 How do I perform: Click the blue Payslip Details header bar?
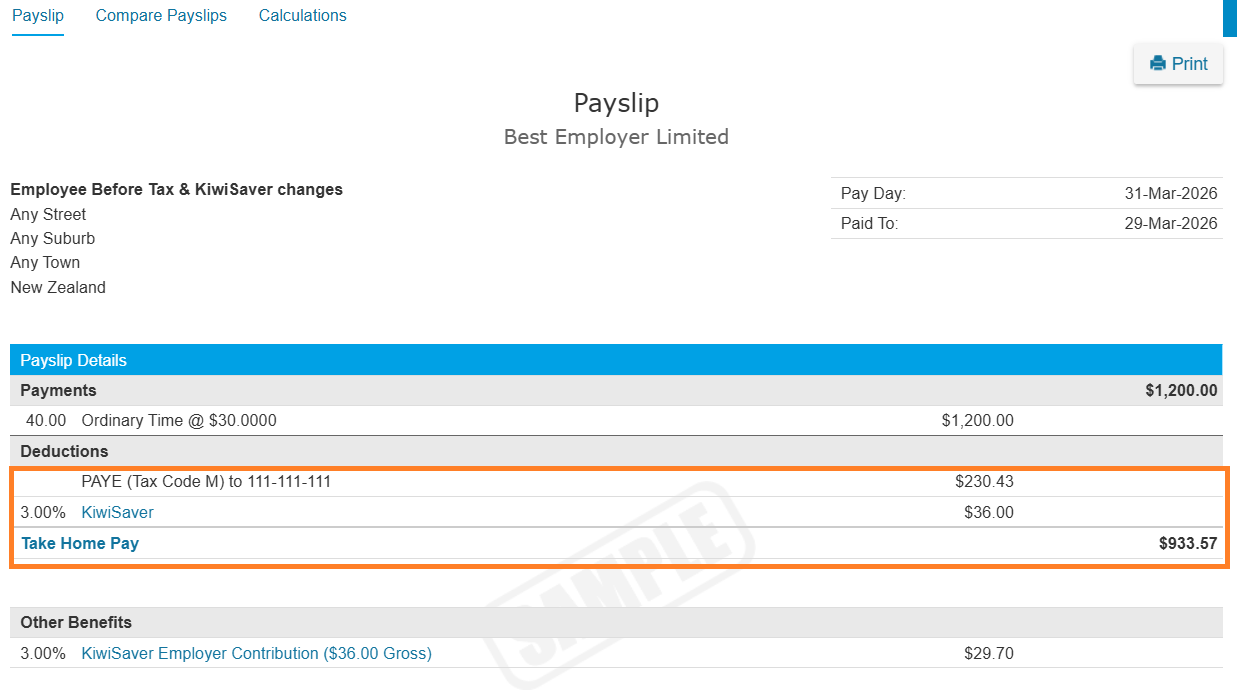point(615,360)
